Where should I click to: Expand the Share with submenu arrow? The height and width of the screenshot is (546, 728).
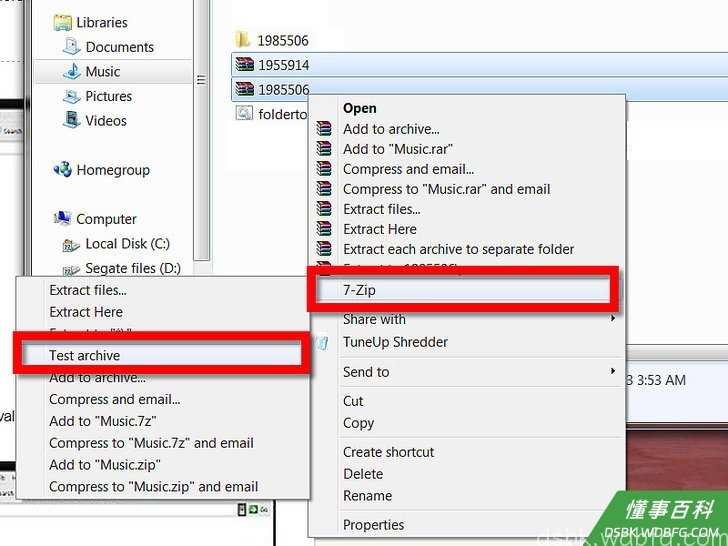(613, 318)
